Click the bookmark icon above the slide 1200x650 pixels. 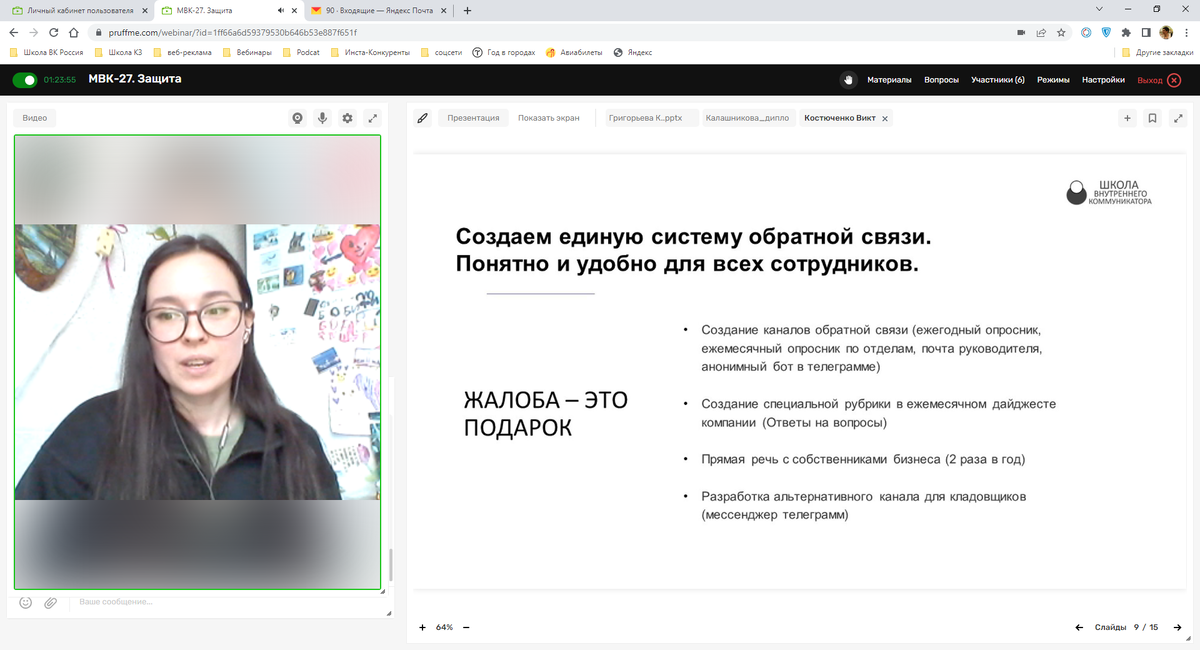[x=1152, y=118]
